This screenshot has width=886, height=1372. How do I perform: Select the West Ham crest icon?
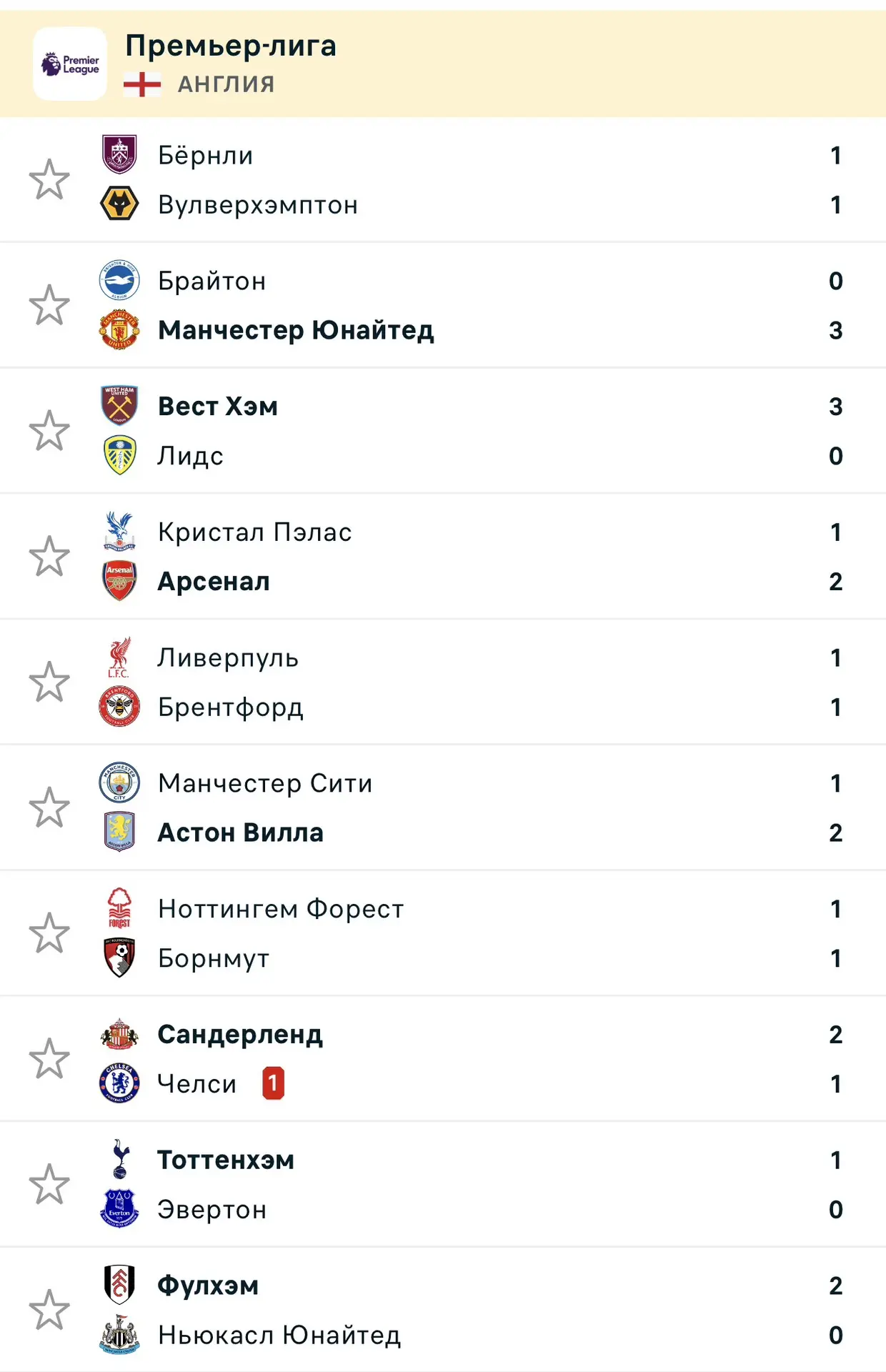tap(119, 405)
